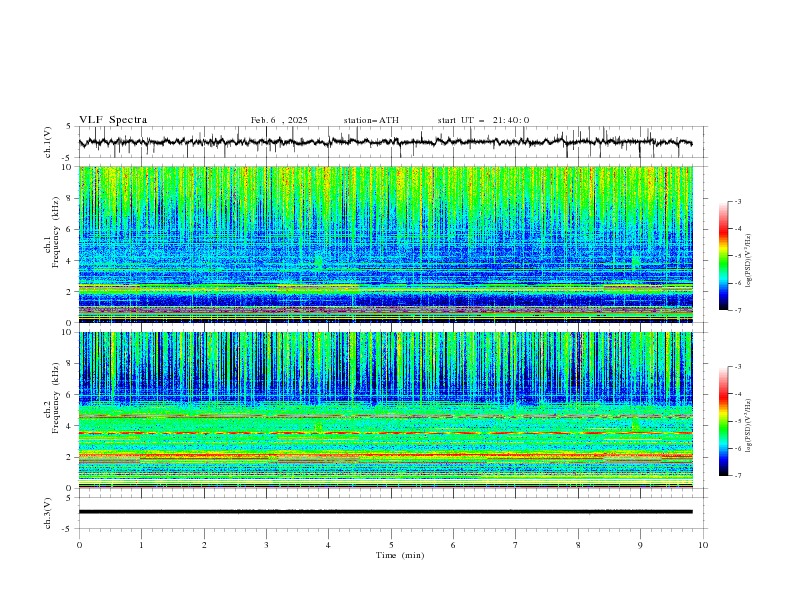
Task: Click time axis tick "3" at the bottom
Action: coord(266,545)
